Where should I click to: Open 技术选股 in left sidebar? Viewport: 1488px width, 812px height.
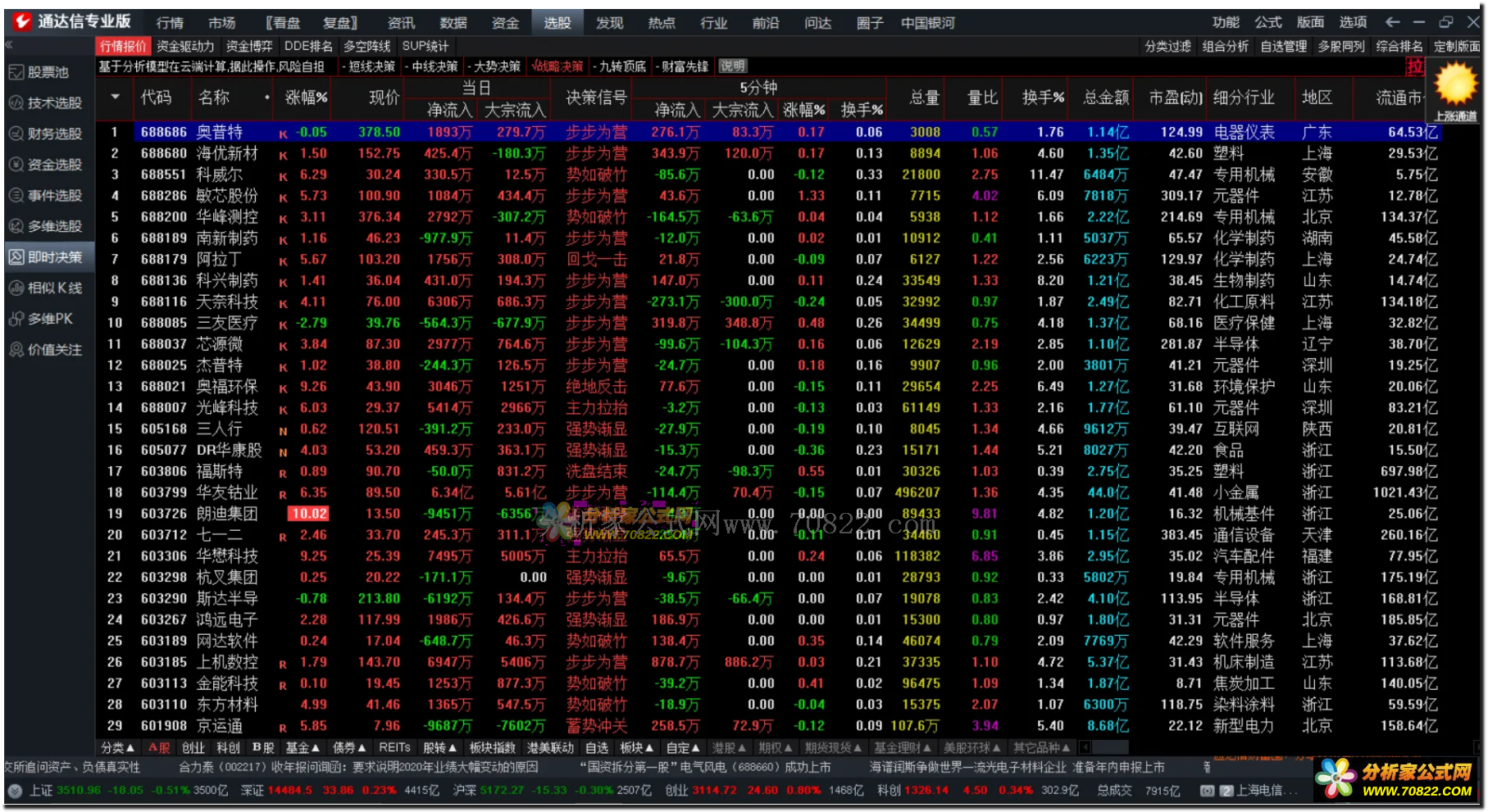[x=48, y=103]
